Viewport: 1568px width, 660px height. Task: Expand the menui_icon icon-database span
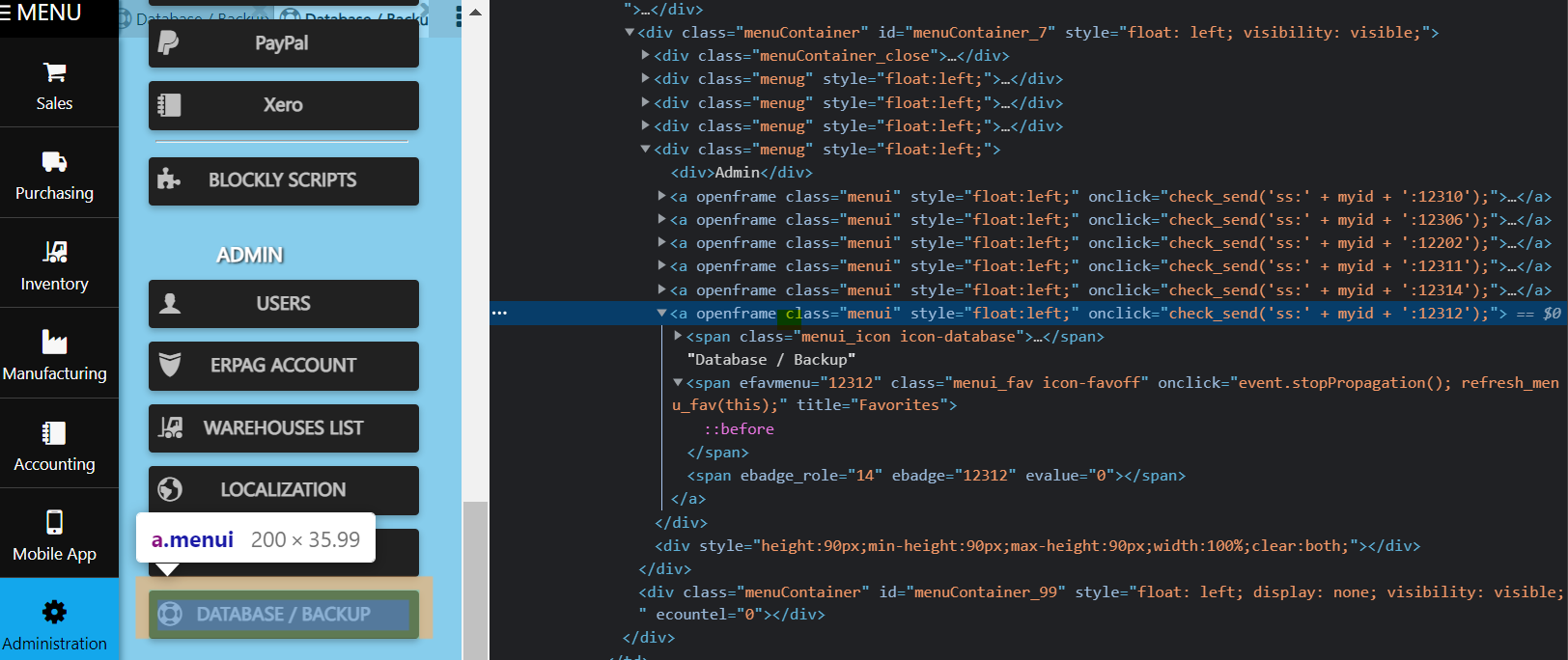[x=678, y=336]
